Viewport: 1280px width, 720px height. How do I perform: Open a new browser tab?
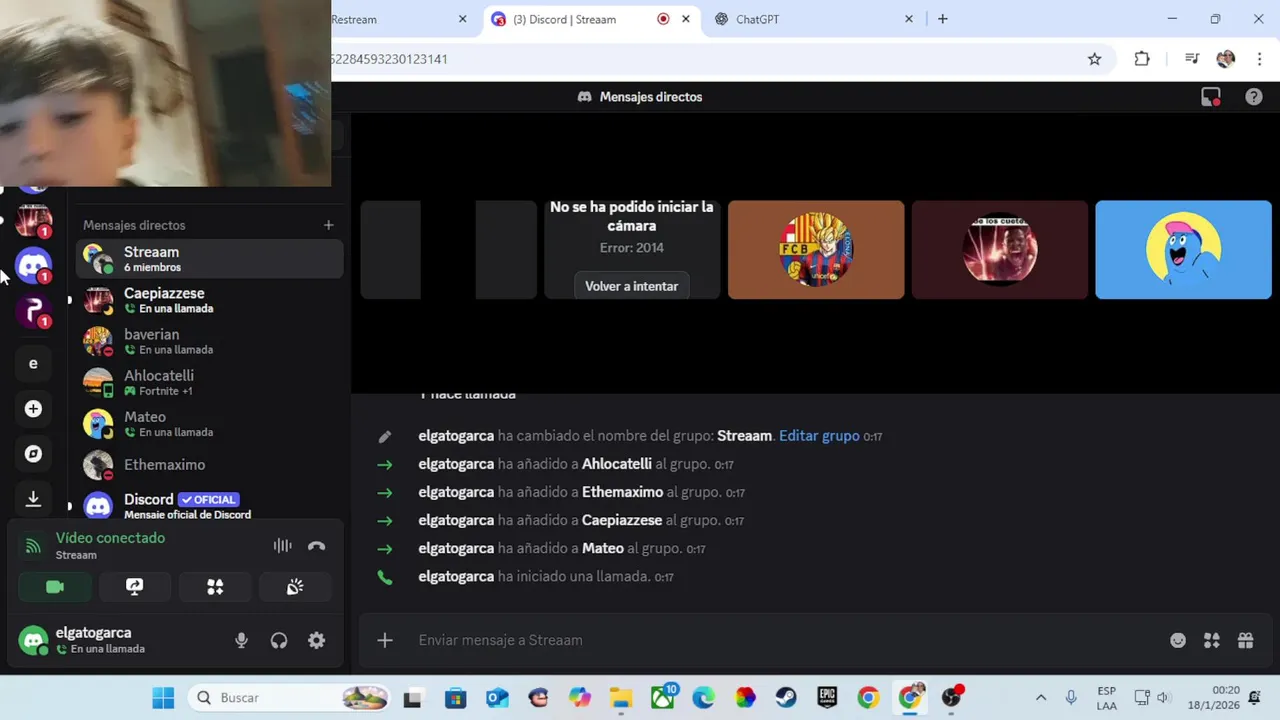[x=942, y=19]
